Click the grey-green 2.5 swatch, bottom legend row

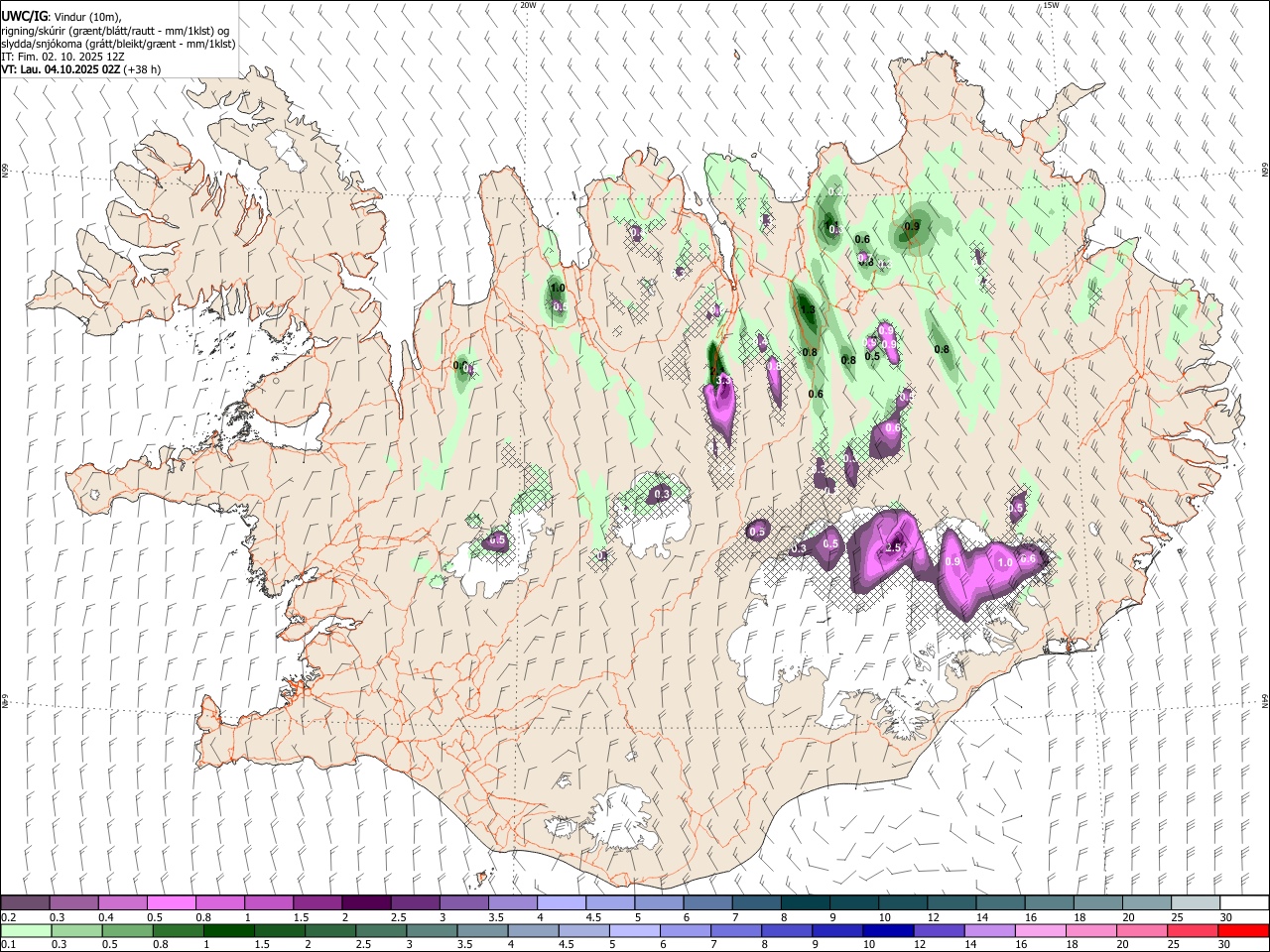pos(380,931)
